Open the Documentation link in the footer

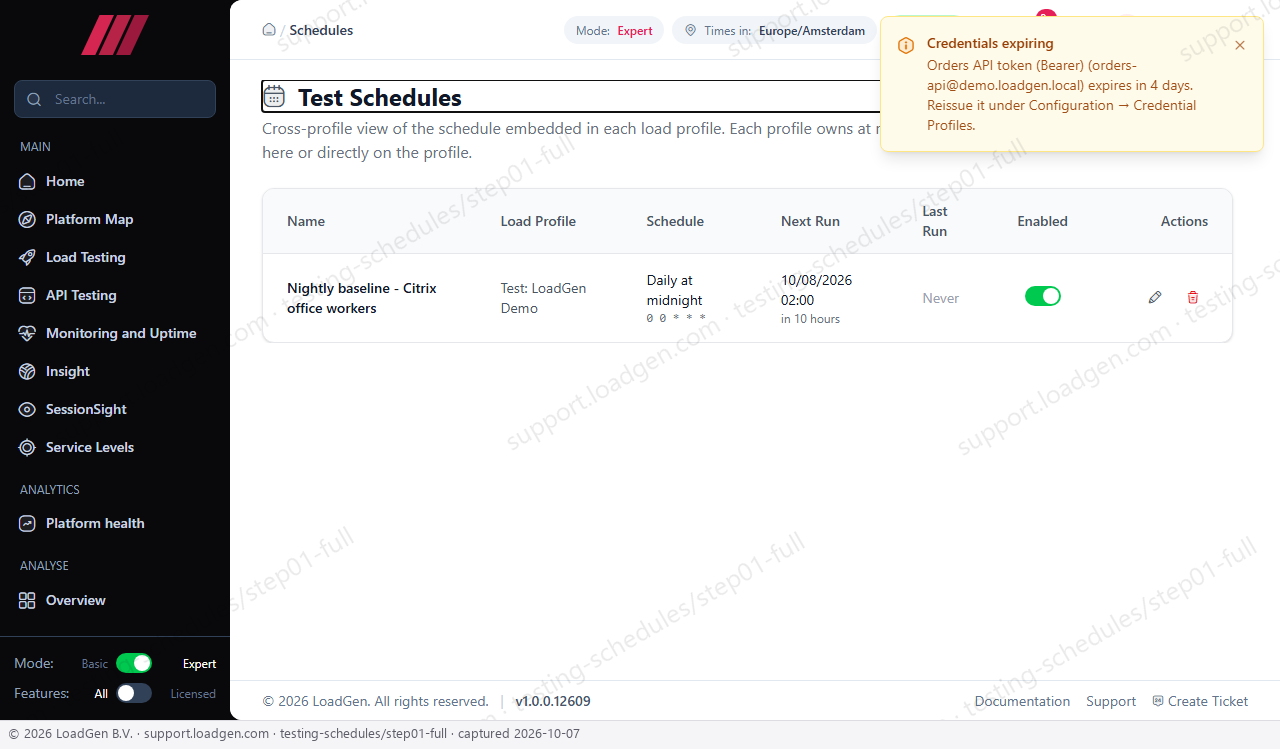click(x=1022, y=701)
